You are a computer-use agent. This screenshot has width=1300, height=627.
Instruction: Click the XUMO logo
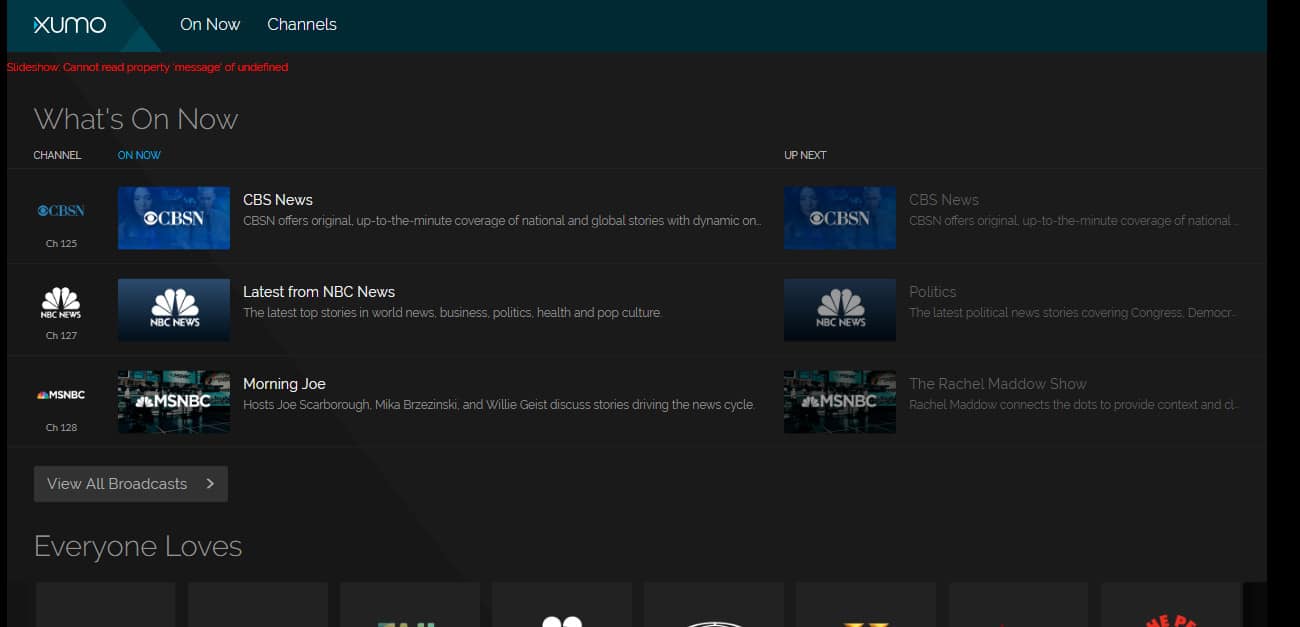(x=69, y=25)
